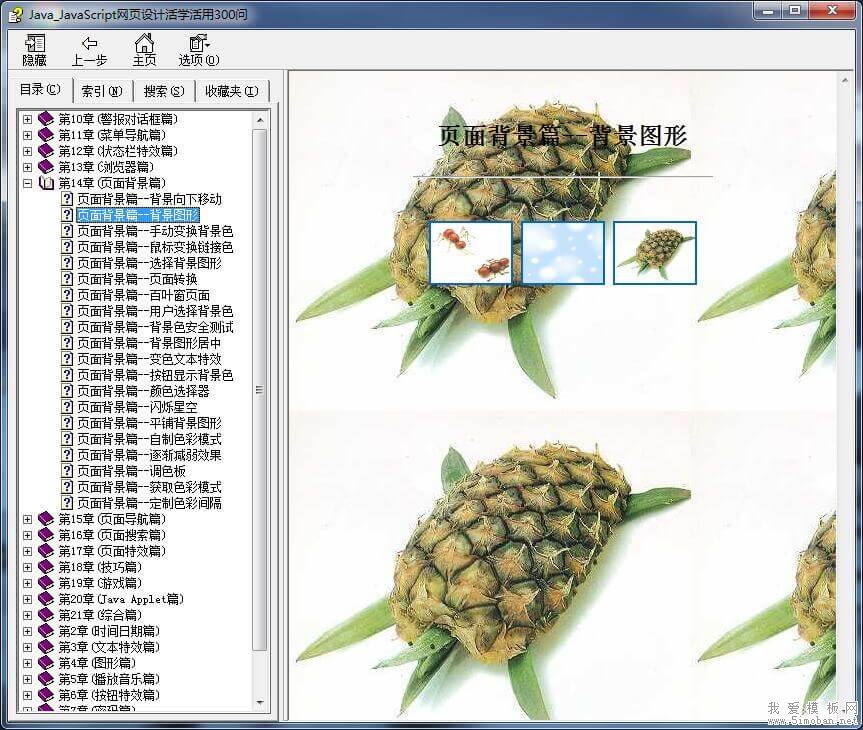Click the open book icon of 第14章 (页面背景篇)
The height and width of the screenshot is (730, 863).
(x=46, y=182)
